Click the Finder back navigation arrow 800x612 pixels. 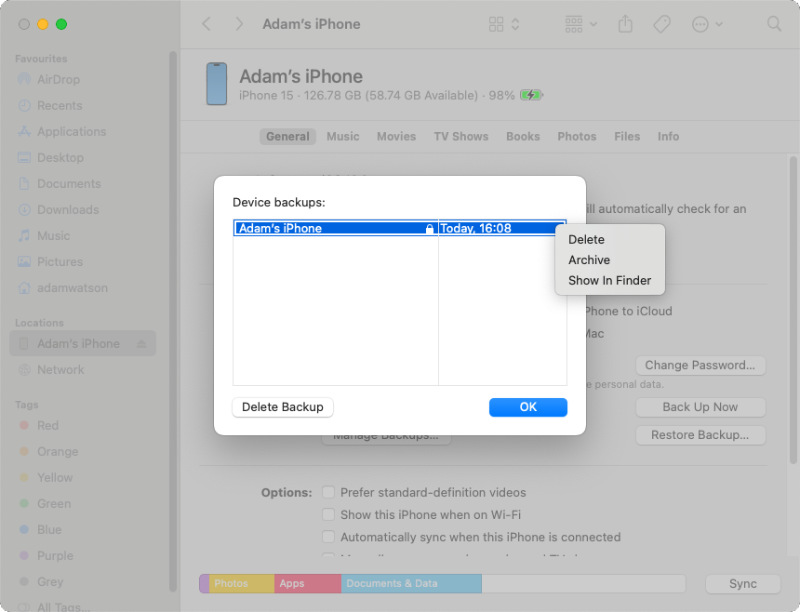click(x=207, y=24)
